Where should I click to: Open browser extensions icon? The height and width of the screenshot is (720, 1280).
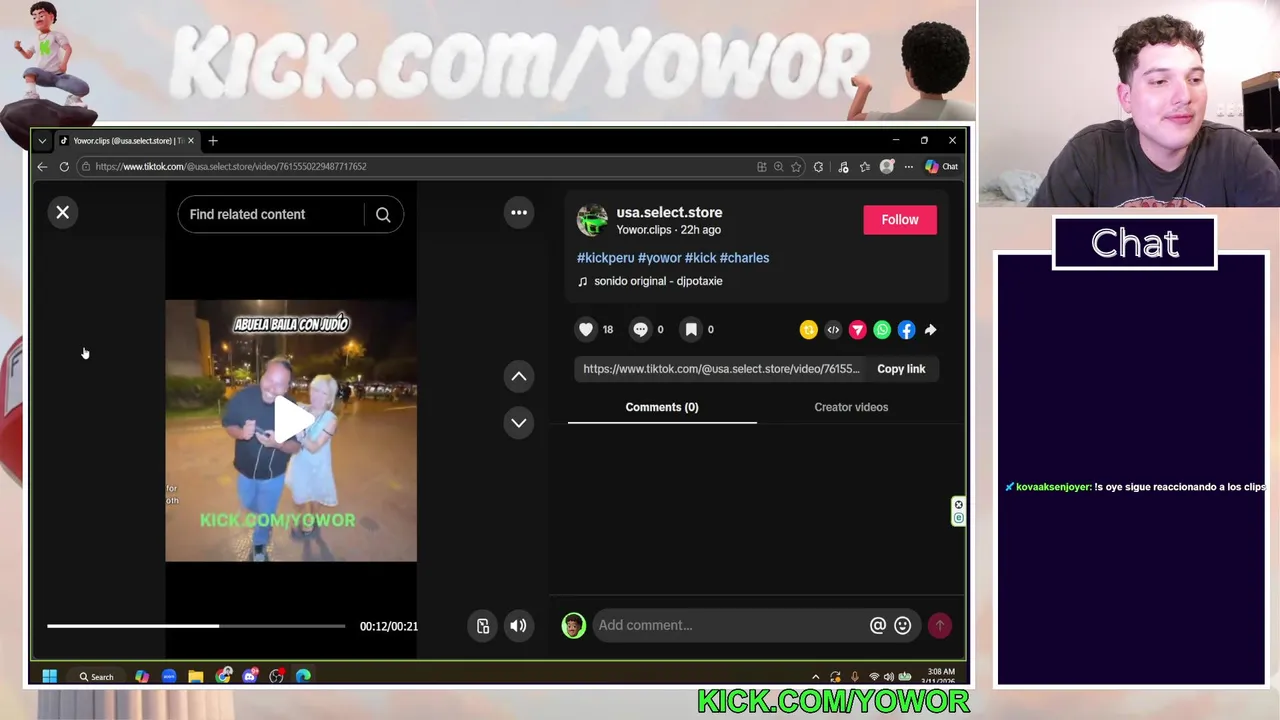819,167
